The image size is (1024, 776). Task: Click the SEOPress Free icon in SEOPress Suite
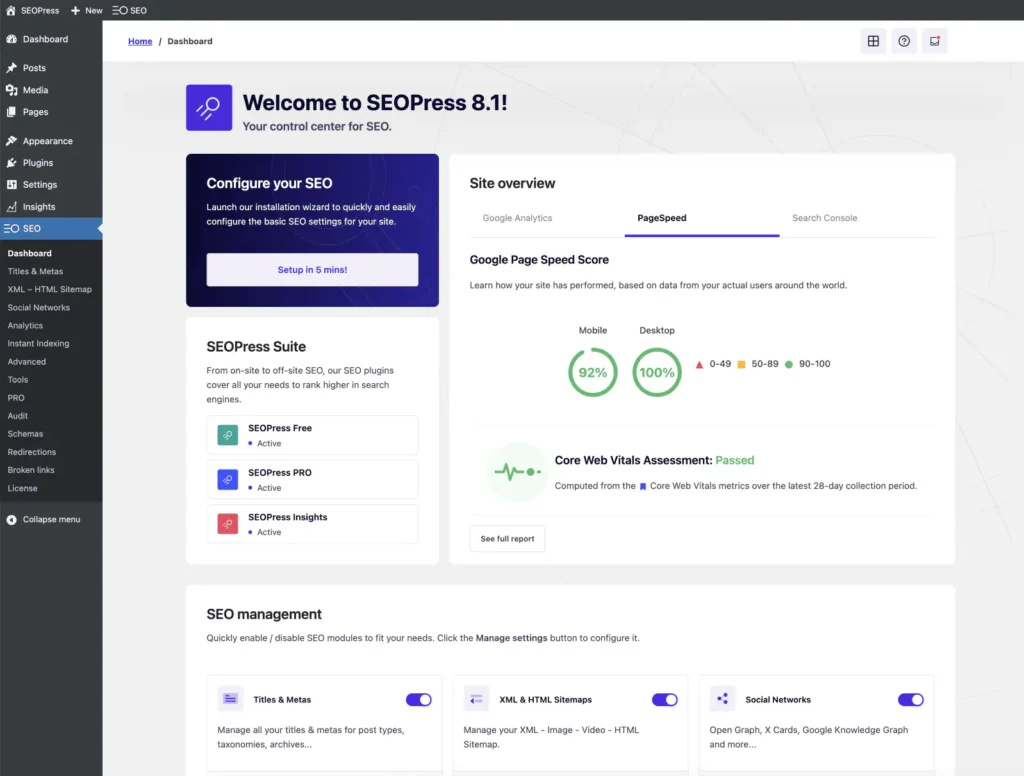(227, 434)
